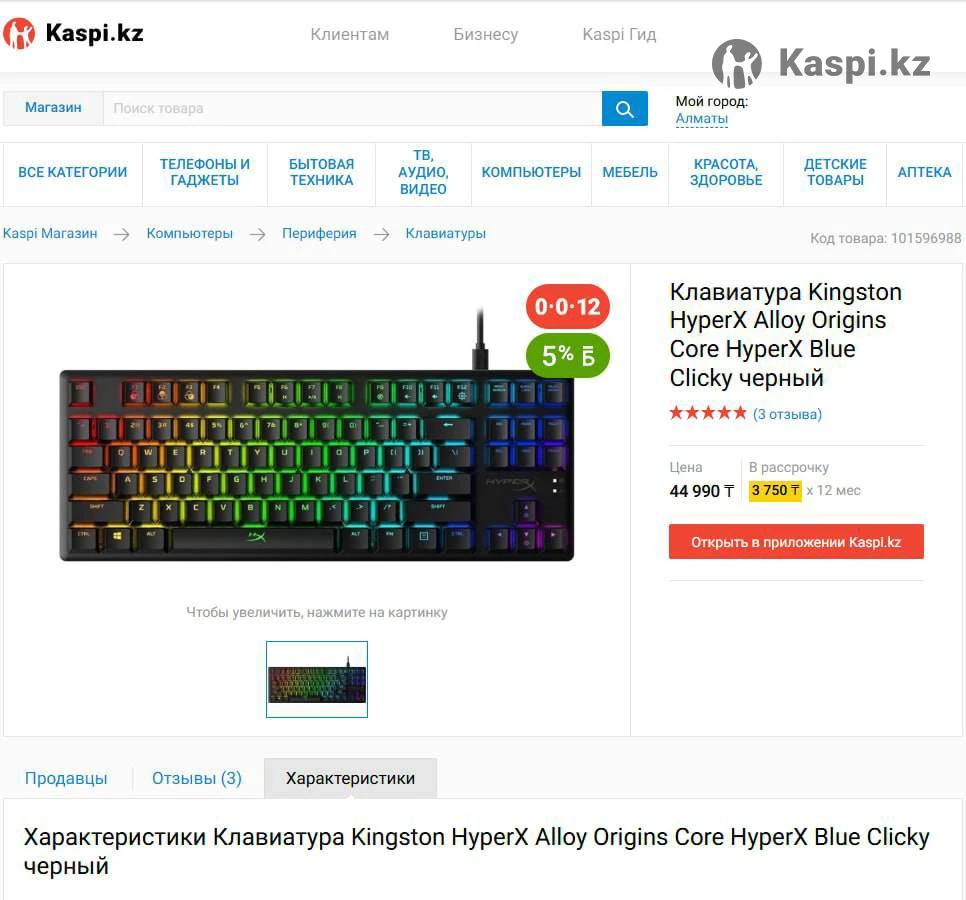Click the five-star rating icons

[x=708, y=413]
